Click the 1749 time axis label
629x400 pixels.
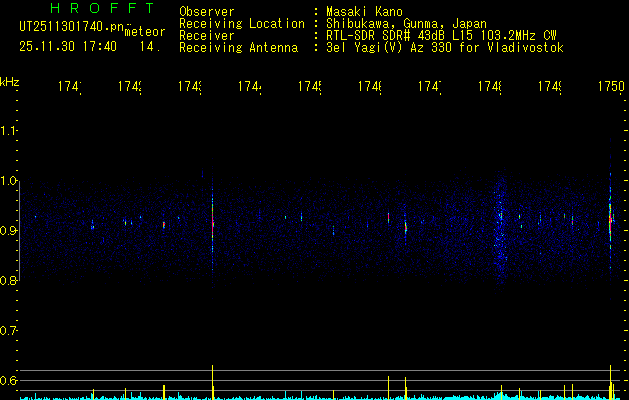click(550, 86)
